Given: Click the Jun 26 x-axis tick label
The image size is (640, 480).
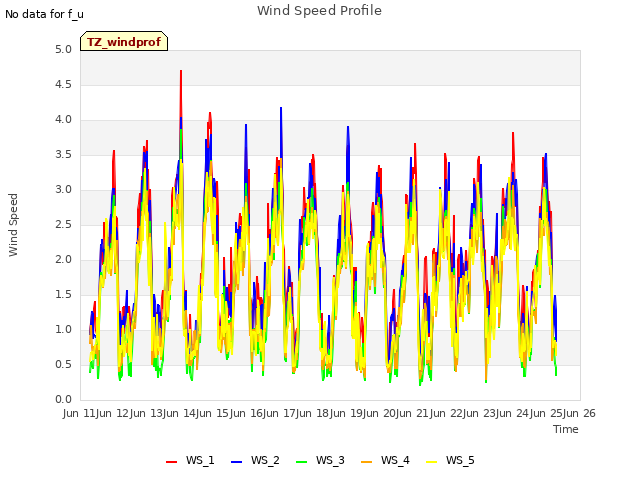Looking at the screenshot, I should (580, 413).
